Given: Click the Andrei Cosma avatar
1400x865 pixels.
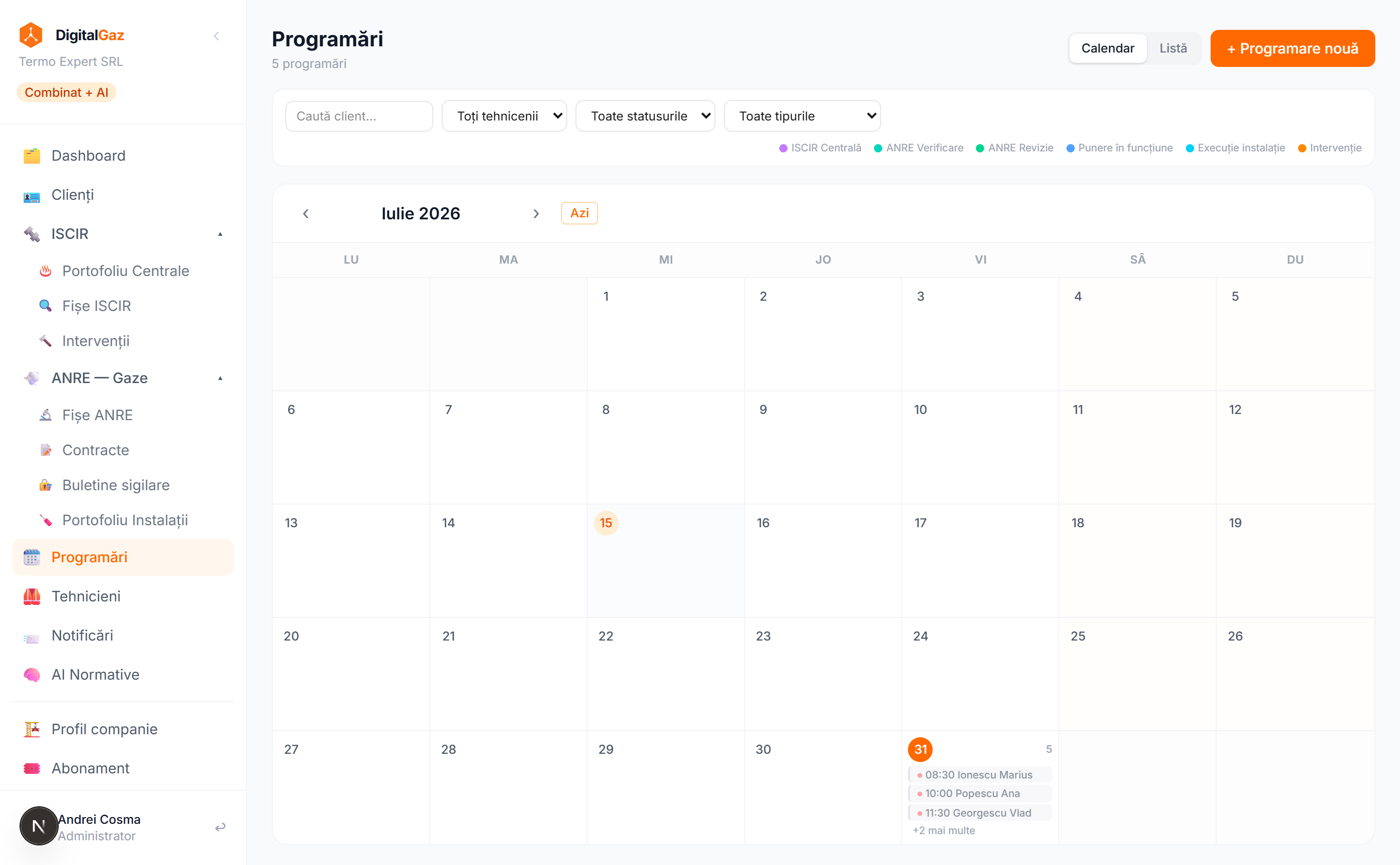Looking at the screenshot, I should pyautogui.click(x=39, y=826).
